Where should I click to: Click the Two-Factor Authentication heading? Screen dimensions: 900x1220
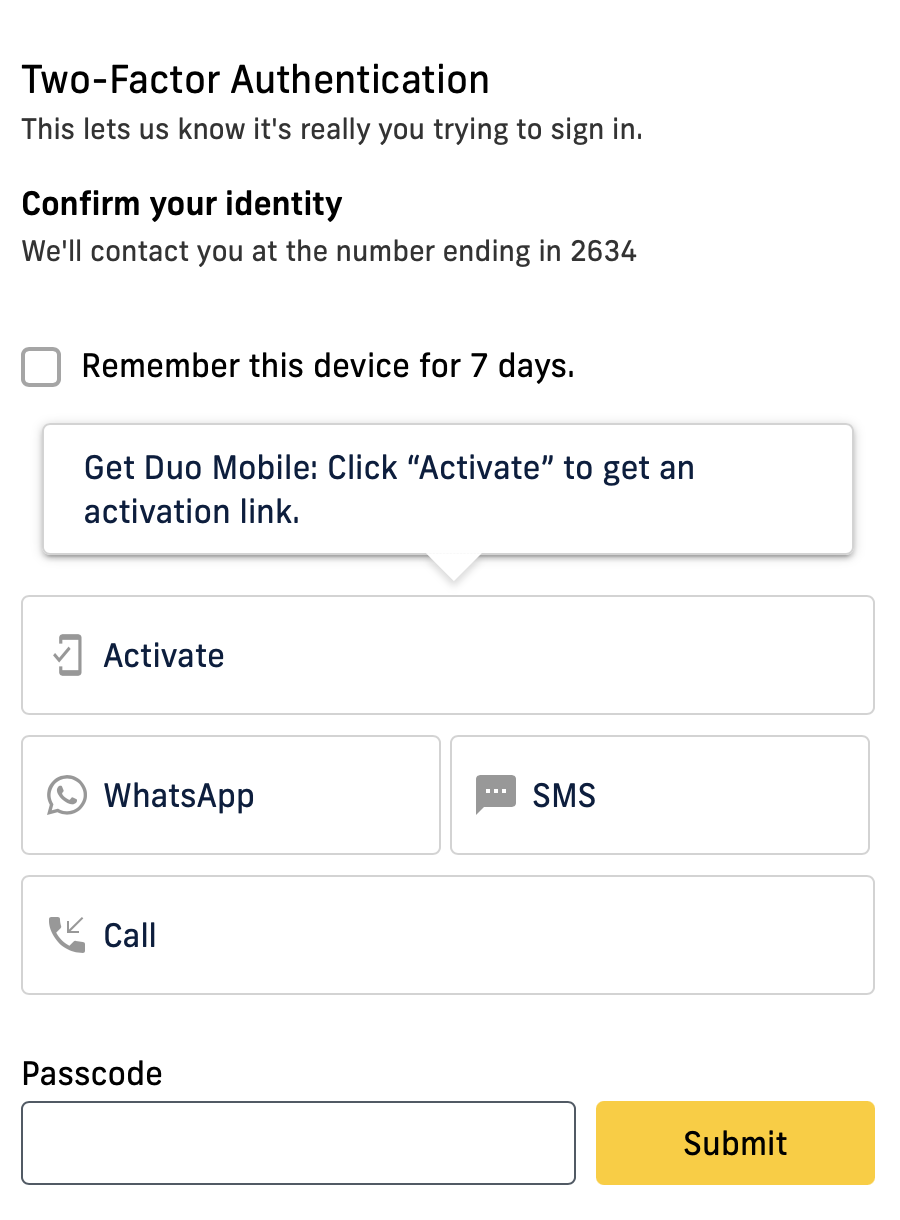point(256,80)
